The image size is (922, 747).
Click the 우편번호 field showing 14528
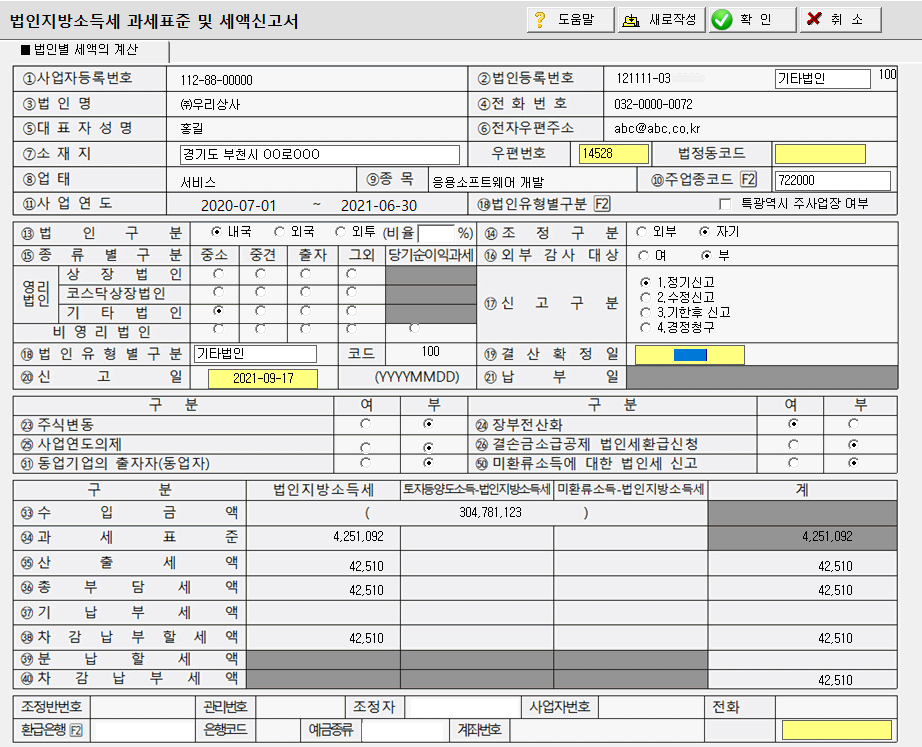pyautogui.click(x=614, y=154)
